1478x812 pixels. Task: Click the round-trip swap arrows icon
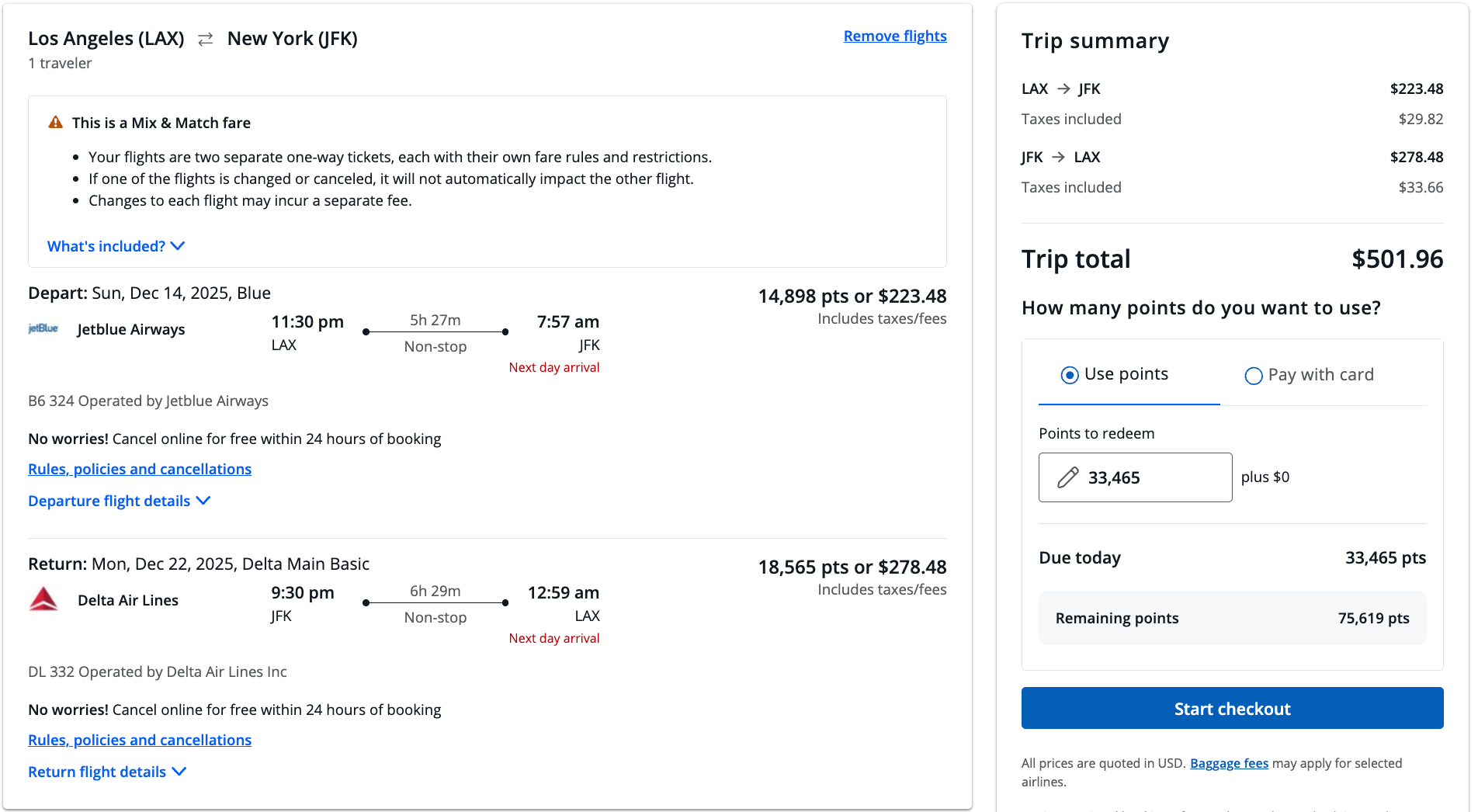point(206,39)
